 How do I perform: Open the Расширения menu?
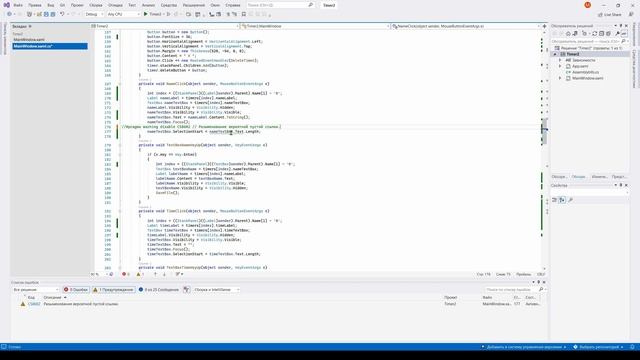pyautogui.click(x=193, y=5)
